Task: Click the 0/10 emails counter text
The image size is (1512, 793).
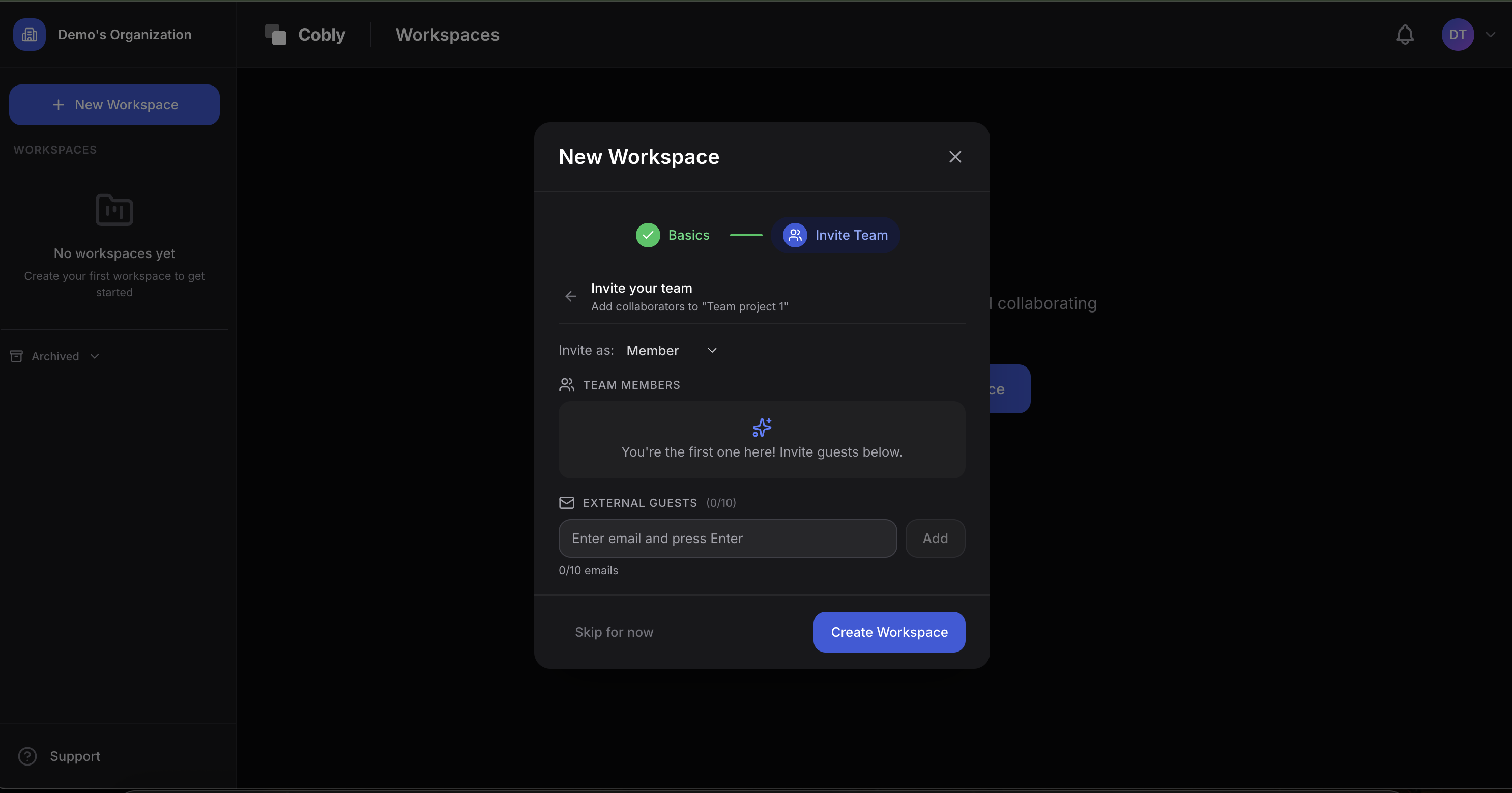Action: pyautogui.click(x=588, y=571)
